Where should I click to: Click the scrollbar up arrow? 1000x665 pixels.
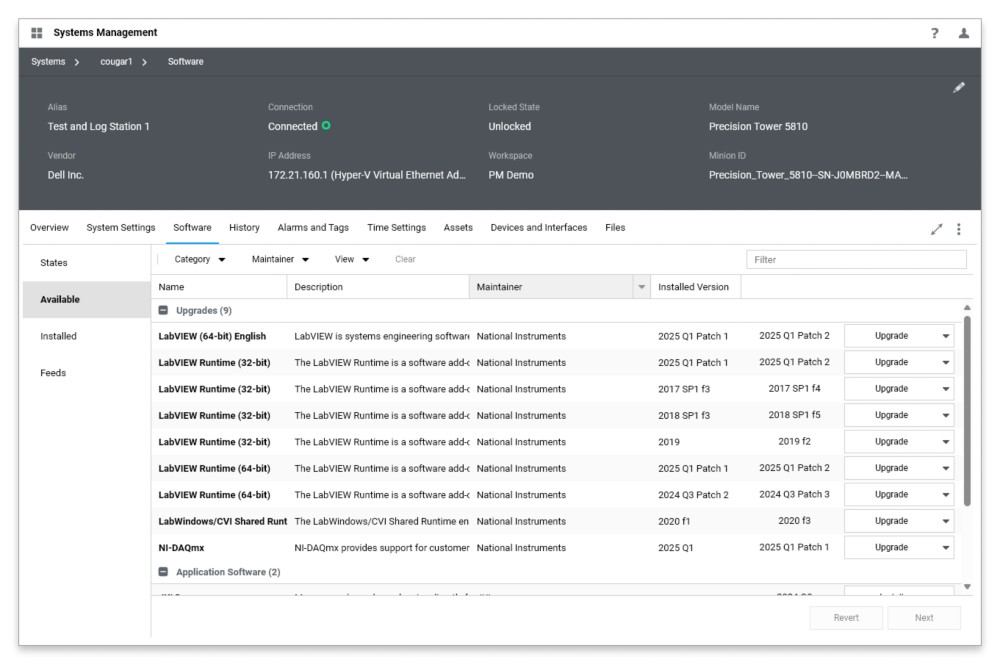(x=967, y=308)
